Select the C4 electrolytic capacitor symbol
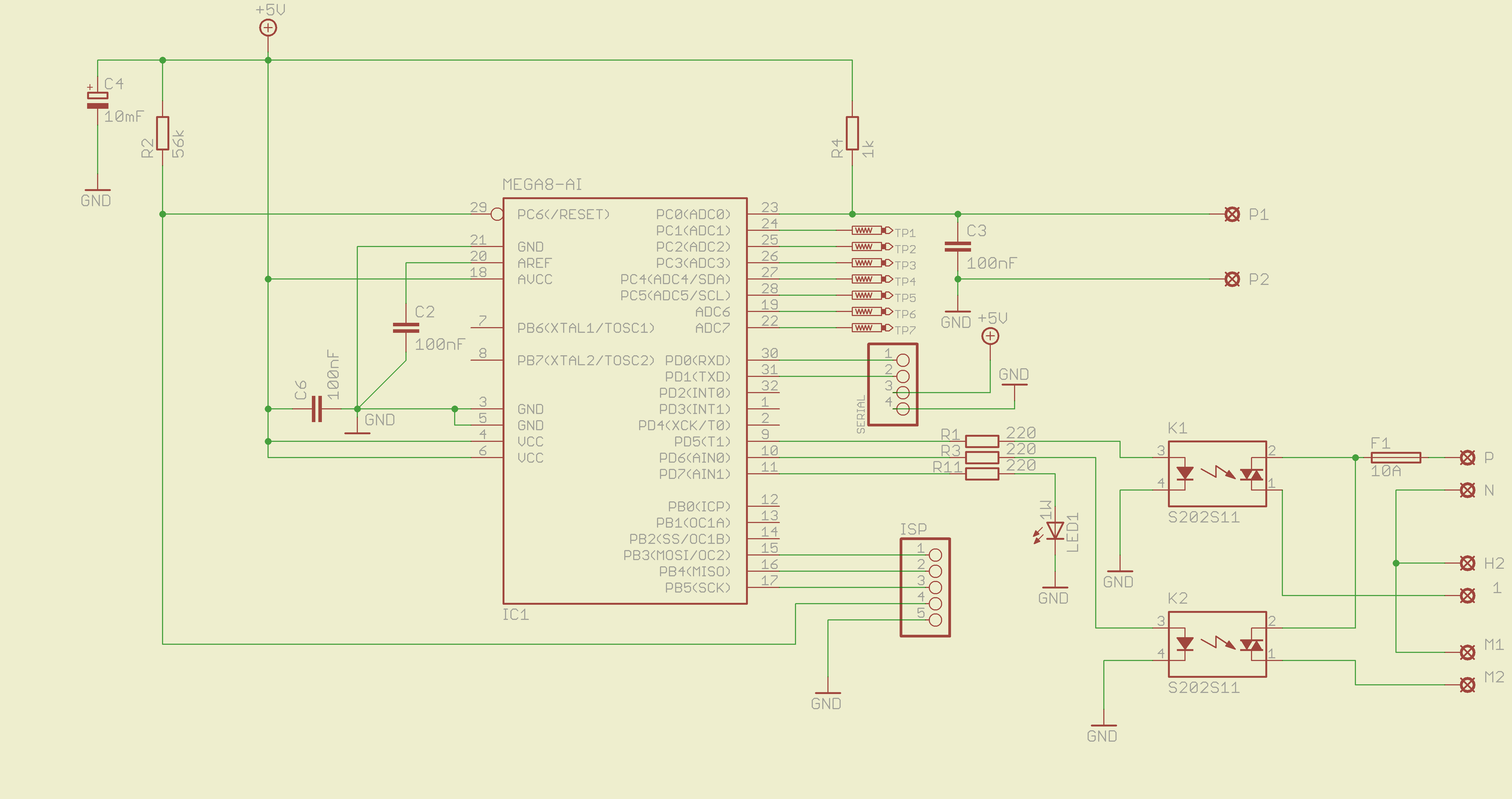This screenshot has width=1512, height=799. point(97,100)
